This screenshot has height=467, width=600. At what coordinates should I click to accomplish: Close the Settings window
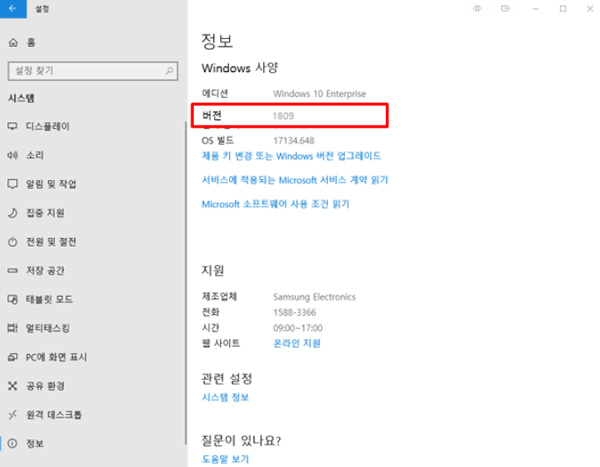pyautogui.click(x=590, y=9)
